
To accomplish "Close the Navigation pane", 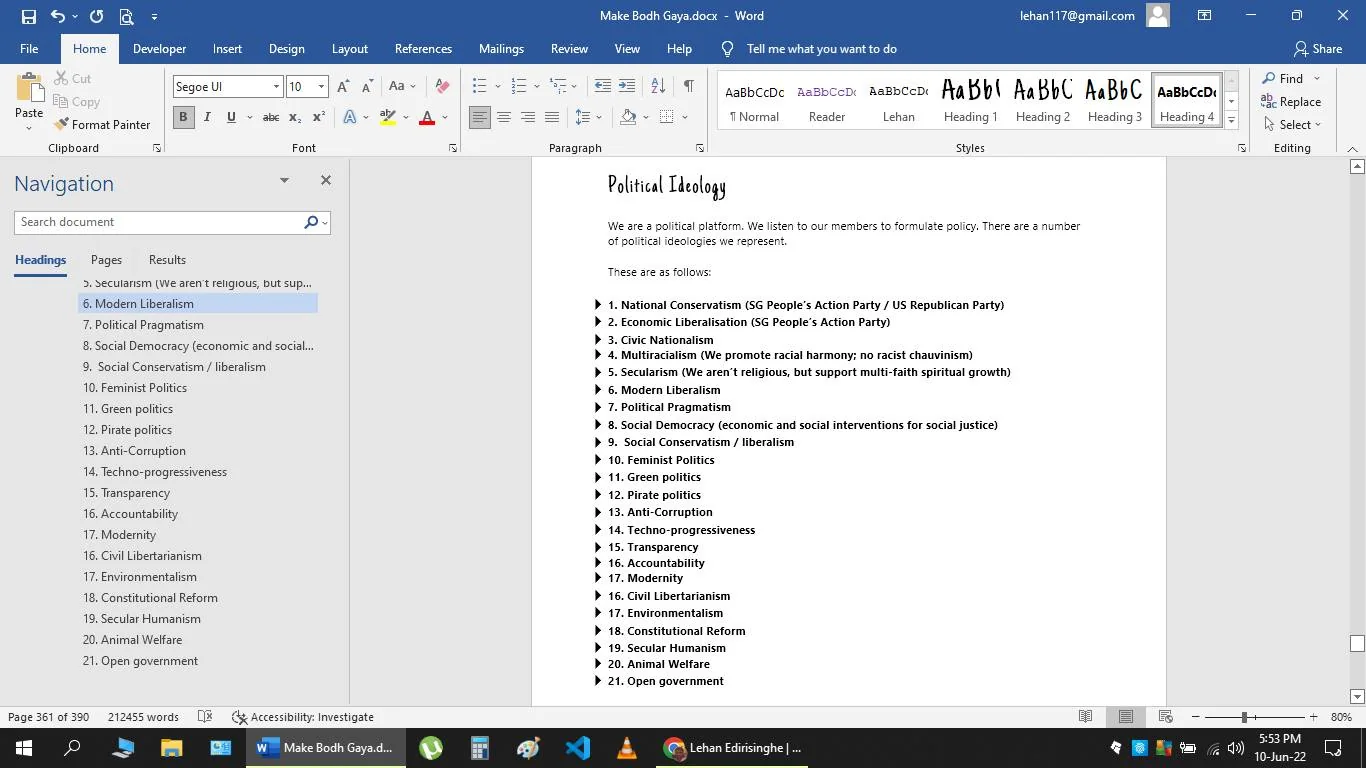I will 325,181.
